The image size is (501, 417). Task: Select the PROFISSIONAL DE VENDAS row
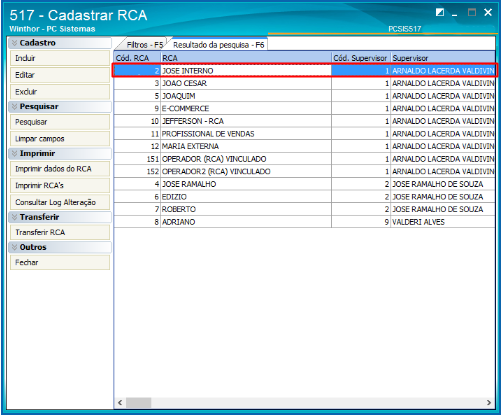tap(305, 134)
